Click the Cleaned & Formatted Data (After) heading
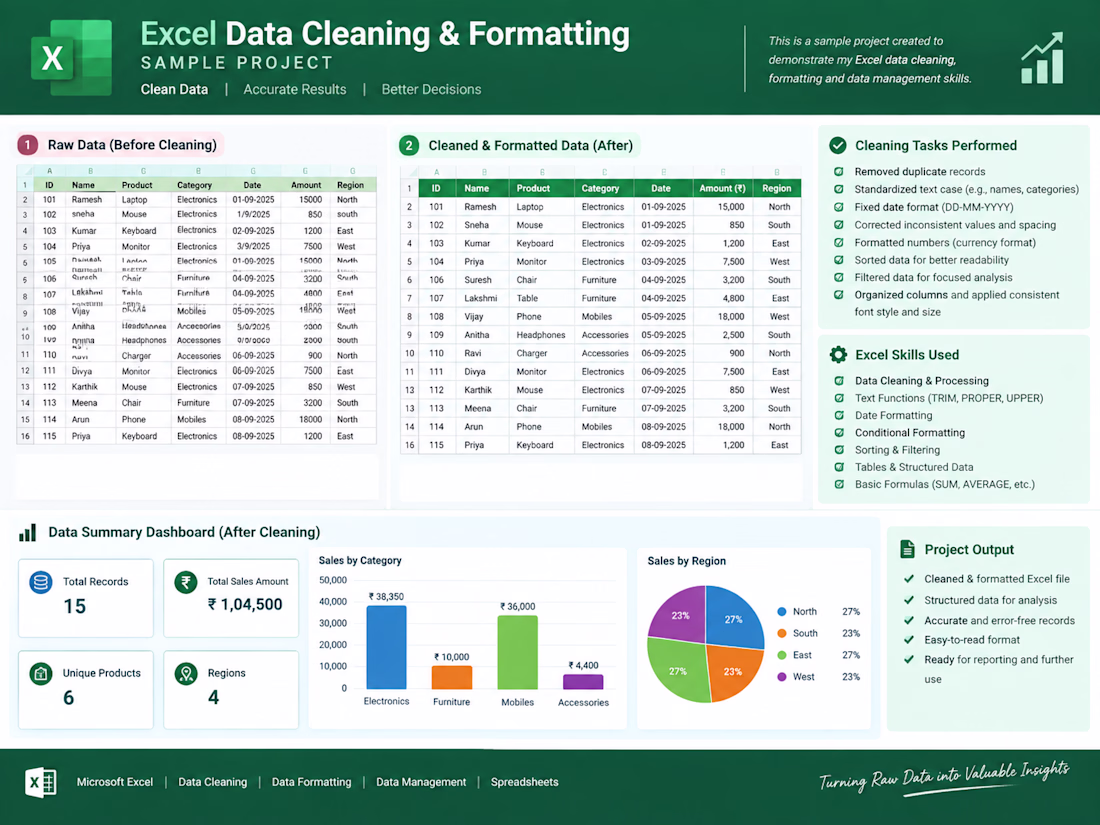Viewport: 1100px width, 825px height. coord(530,145)
